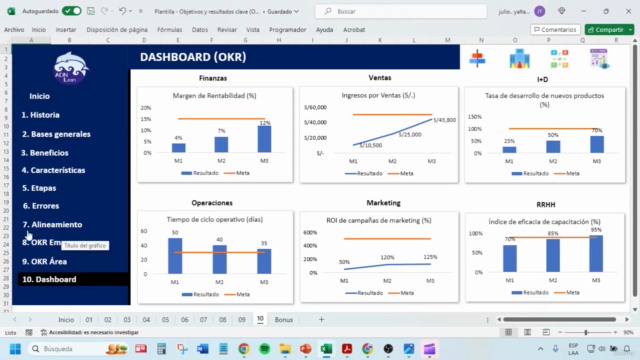Viewport: 640px width, 360px height.
Task: Open PowerPoint from the taskbar
Action: click(306, 349)
